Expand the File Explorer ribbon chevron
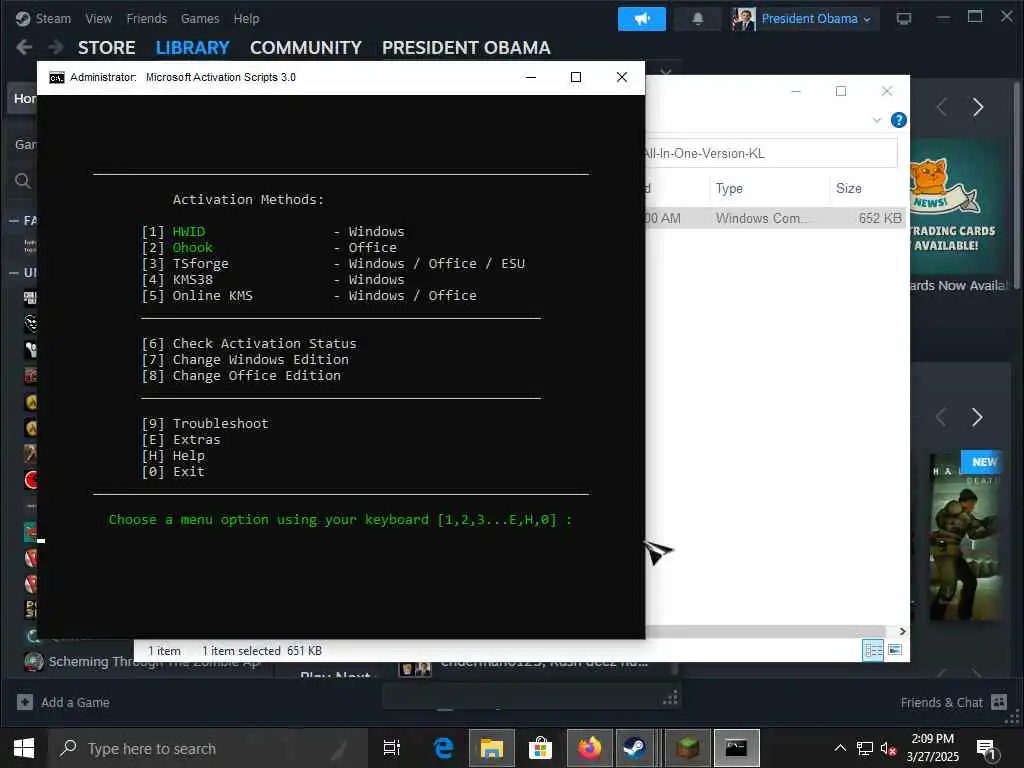Image resolution: width=1024 pixels, height=768 pixels. pos(877,120)
